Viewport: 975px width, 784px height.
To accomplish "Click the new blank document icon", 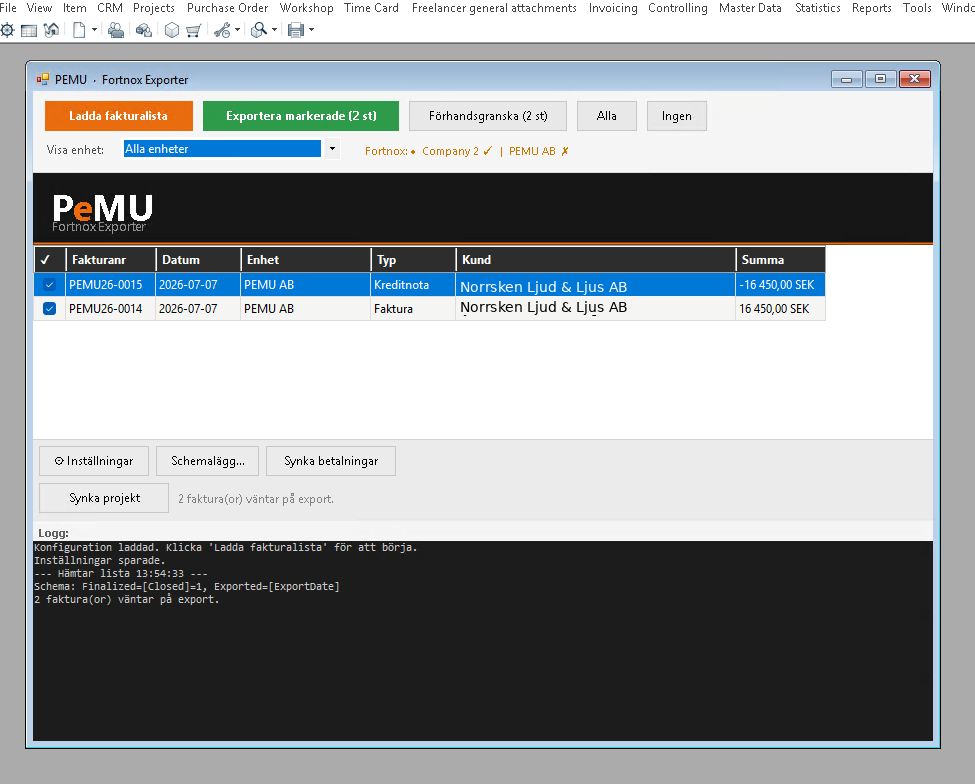I will (x=79, y=30).
